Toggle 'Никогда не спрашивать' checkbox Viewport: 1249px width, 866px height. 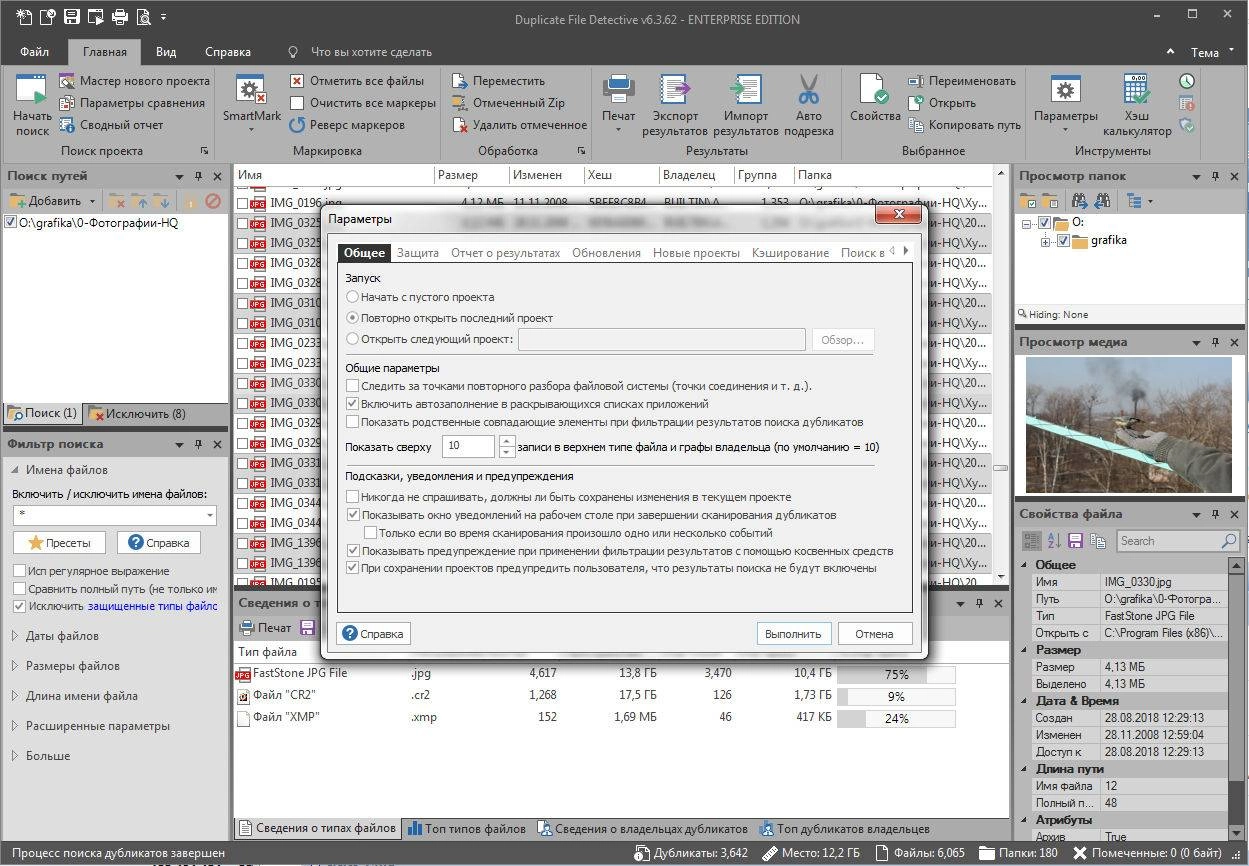tap(352, 497)
